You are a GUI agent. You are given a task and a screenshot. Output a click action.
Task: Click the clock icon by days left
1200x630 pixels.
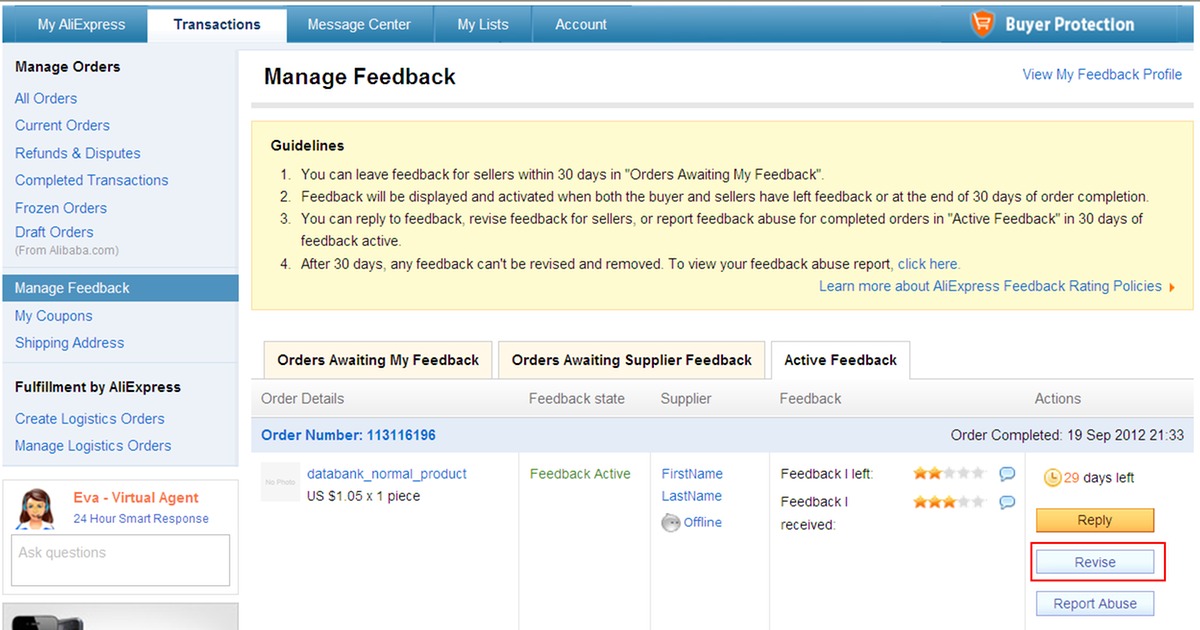click(x=1052, y=478)
